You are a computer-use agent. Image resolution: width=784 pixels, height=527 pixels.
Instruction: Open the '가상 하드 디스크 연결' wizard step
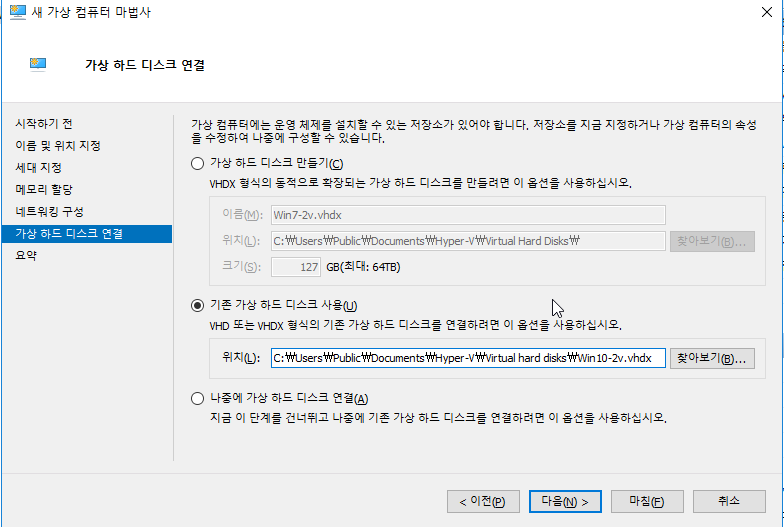87,234
